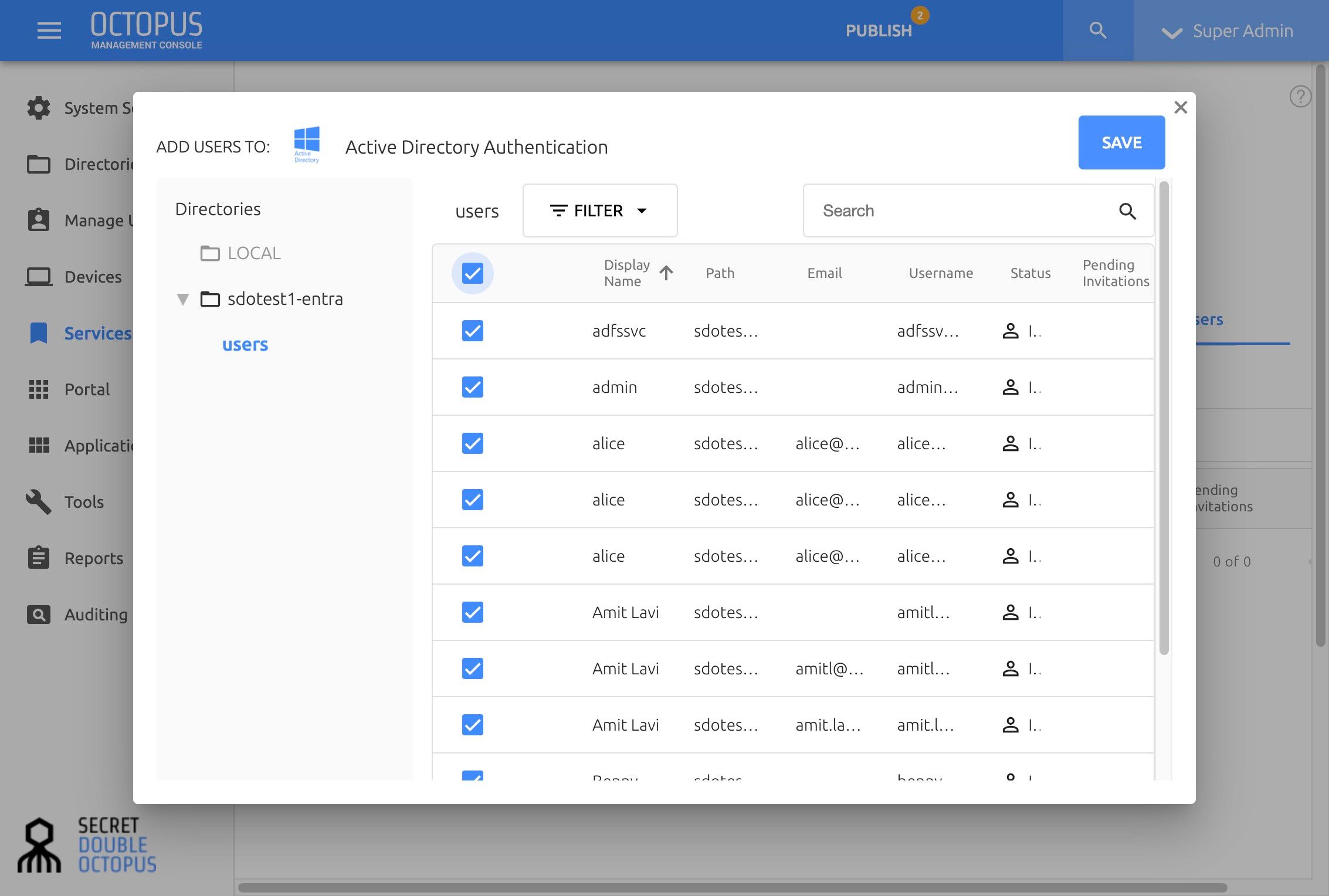Image resolution: width=1329 pixels, height=896 pixels.
Task: Uncheck the admin user checkbox
Action: pos(472,387)
